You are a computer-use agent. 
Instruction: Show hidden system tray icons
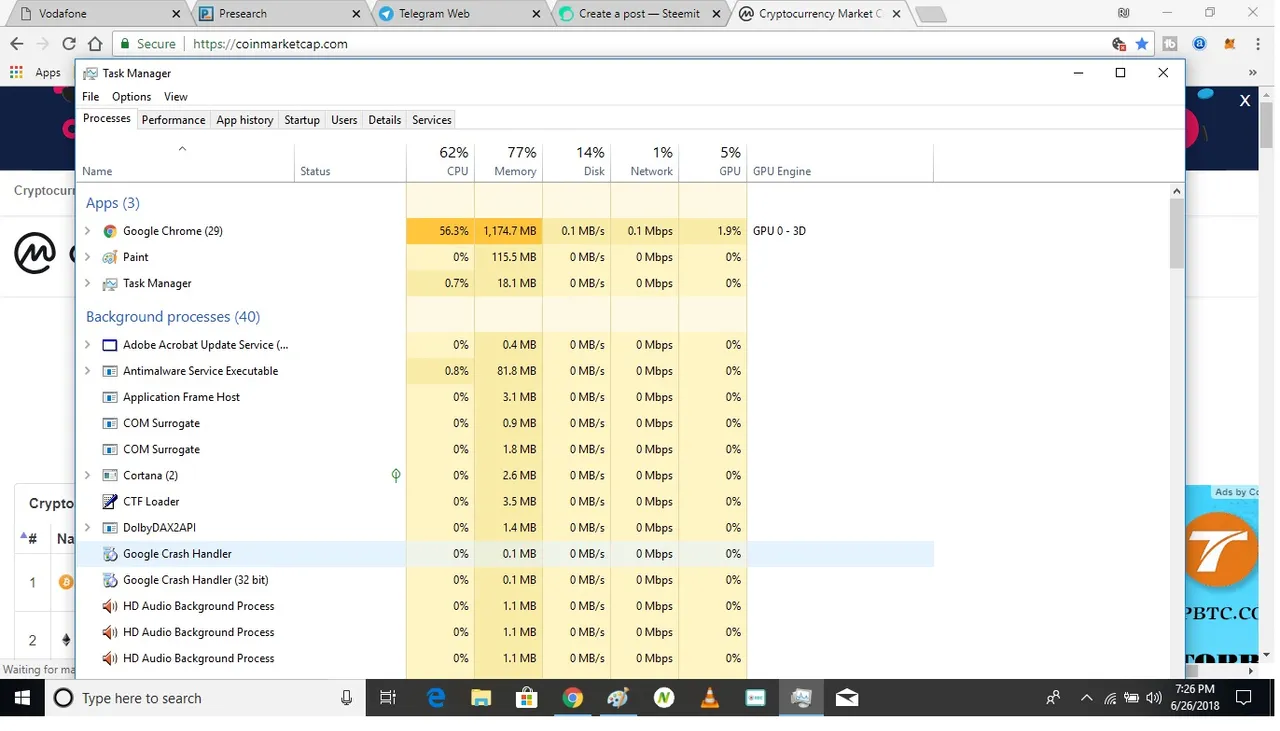(1086, 698)
